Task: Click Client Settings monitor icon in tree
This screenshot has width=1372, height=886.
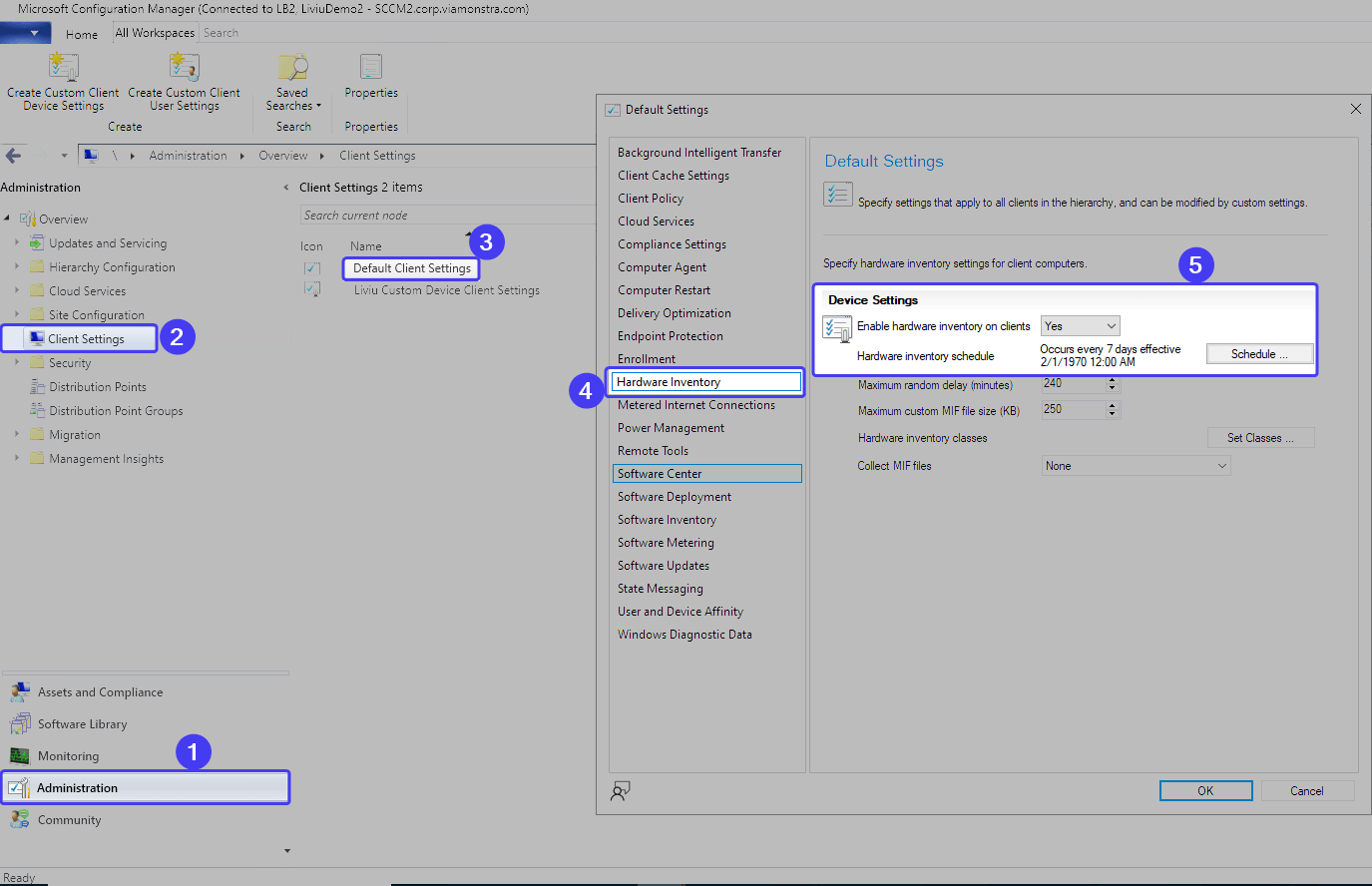Action: (37, 339)
